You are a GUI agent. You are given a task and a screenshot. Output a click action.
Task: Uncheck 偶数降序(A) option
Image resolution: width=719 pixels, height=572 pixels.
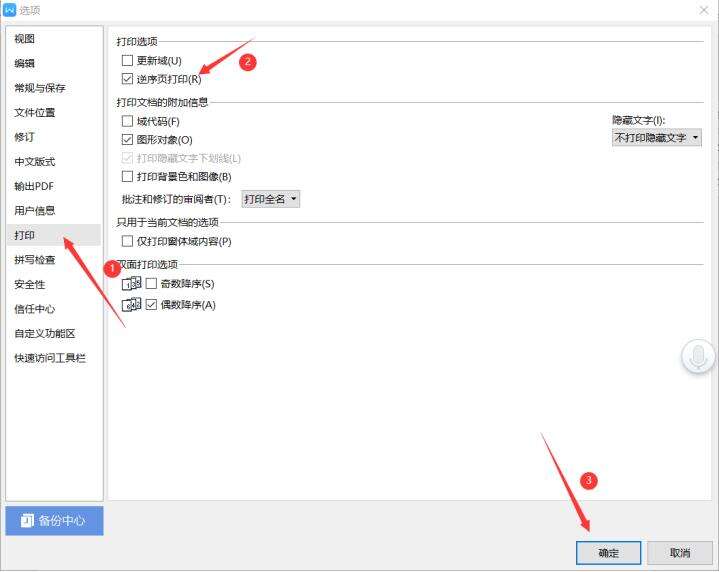pos(151,305)
